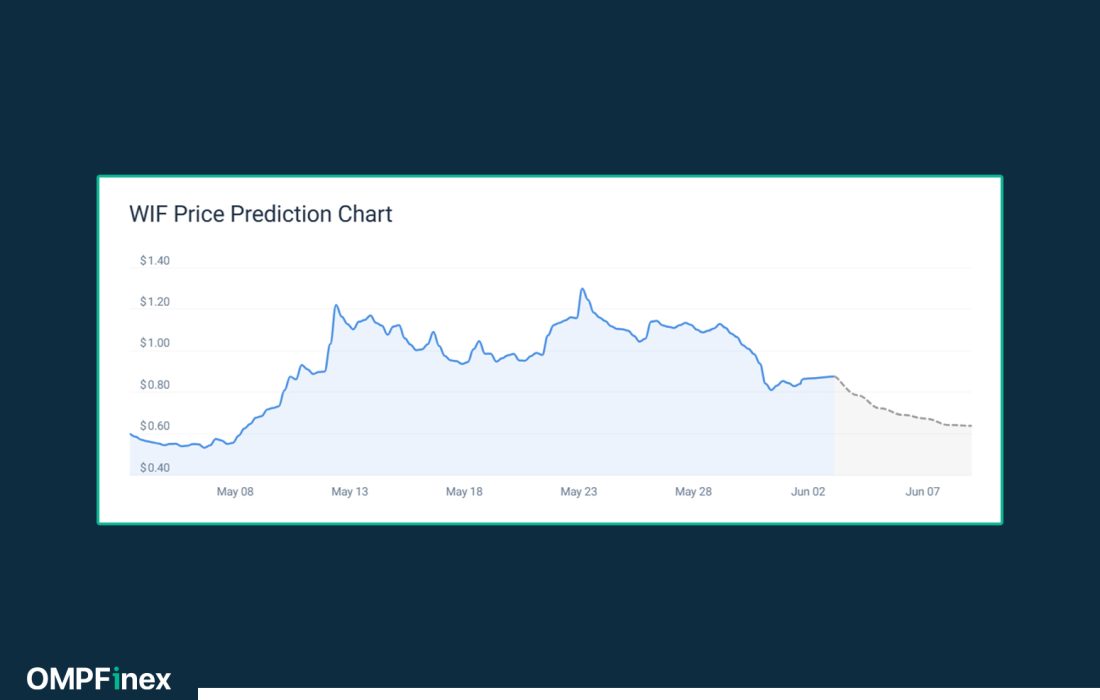
Task: Click the May 08 date marker
Action: pyautogui.click(x=235, y=492)
